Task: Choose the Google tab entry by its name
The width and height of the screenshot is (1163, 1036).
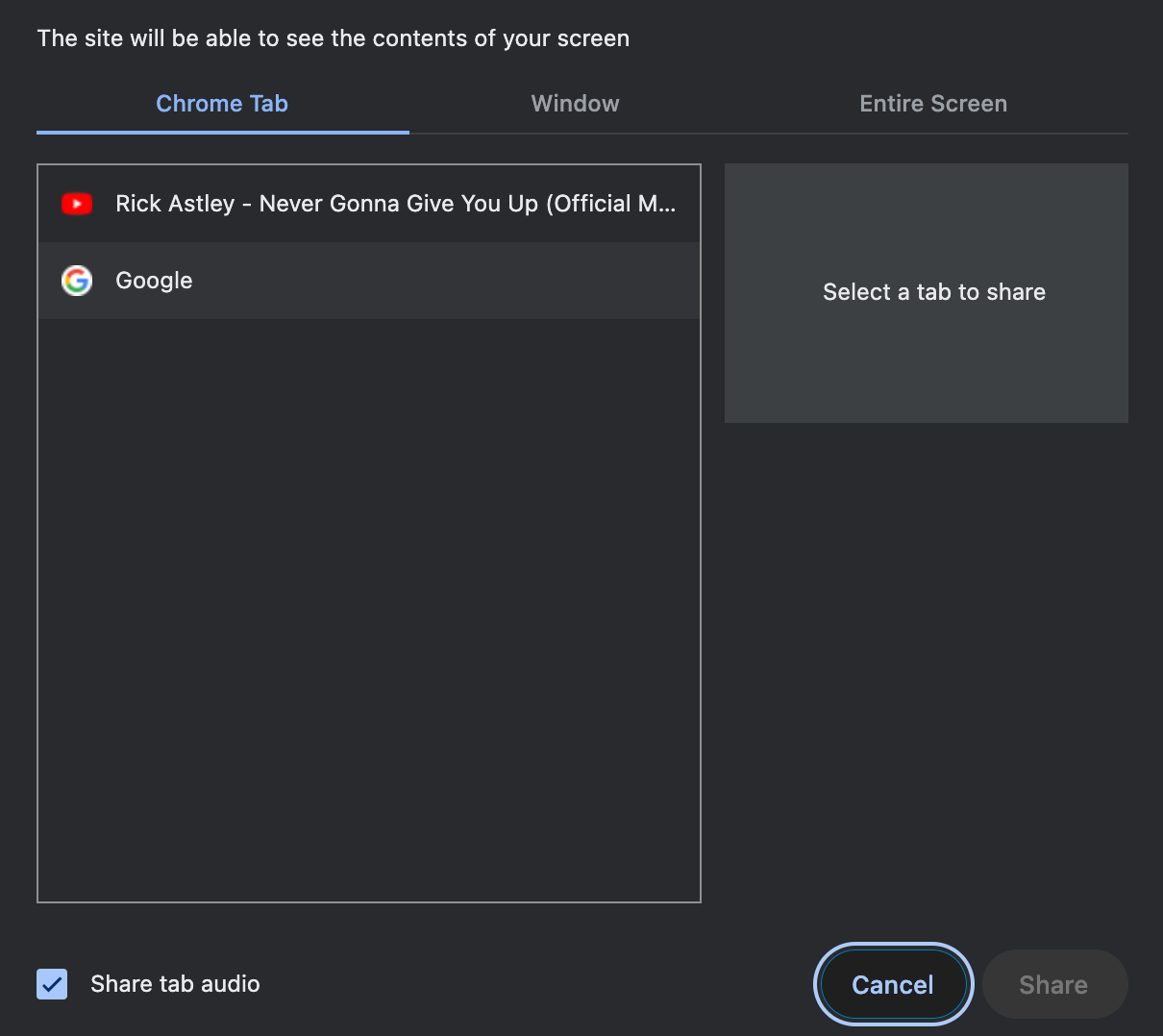Action: [154, 281]
